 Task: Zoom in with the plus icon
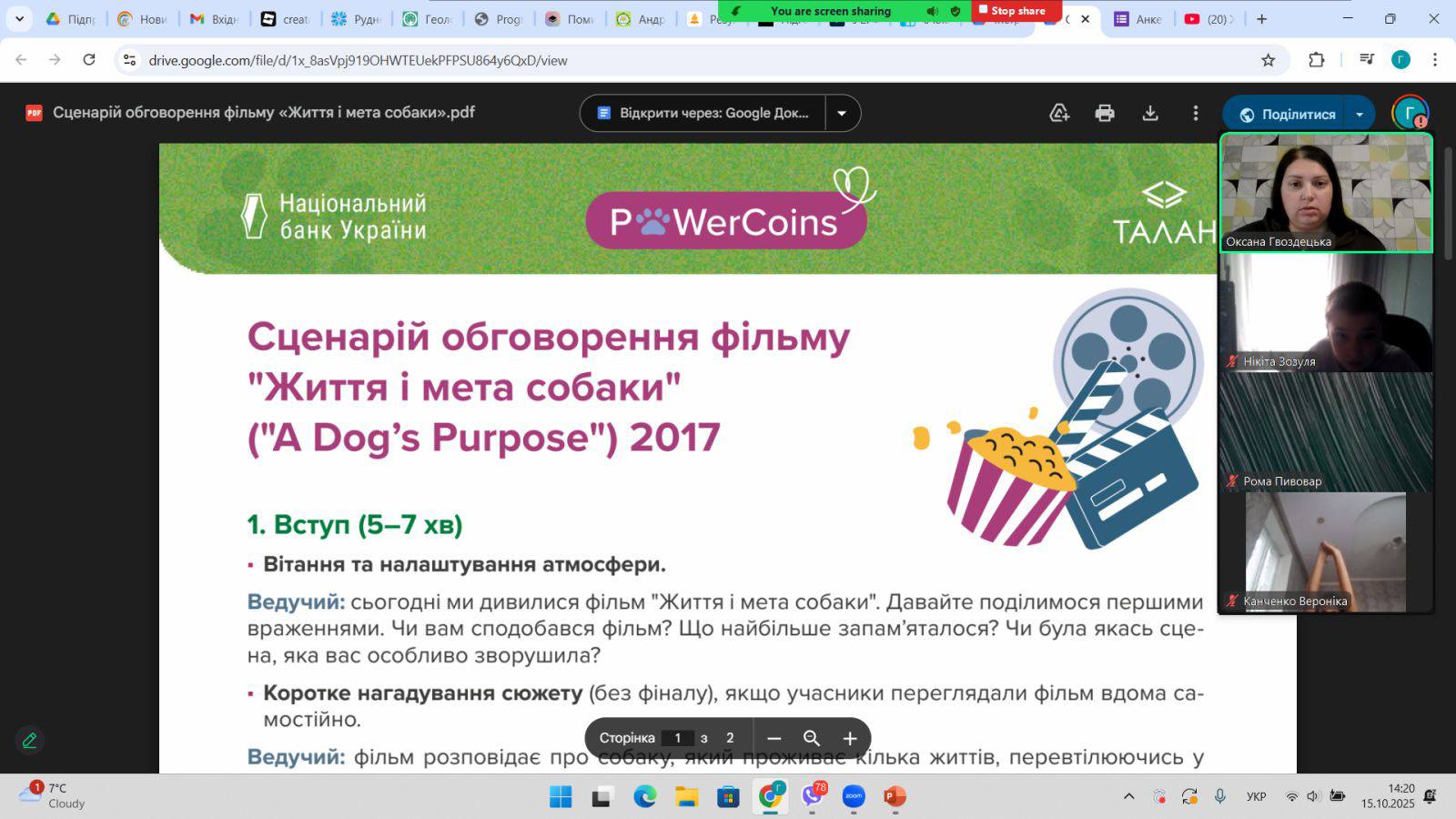[850, 738]
